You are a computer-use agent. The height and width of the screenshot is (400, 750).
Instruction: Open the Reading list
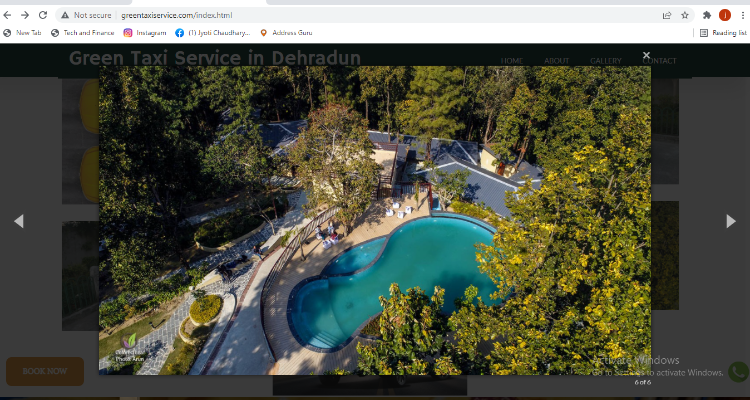(723, 33)
